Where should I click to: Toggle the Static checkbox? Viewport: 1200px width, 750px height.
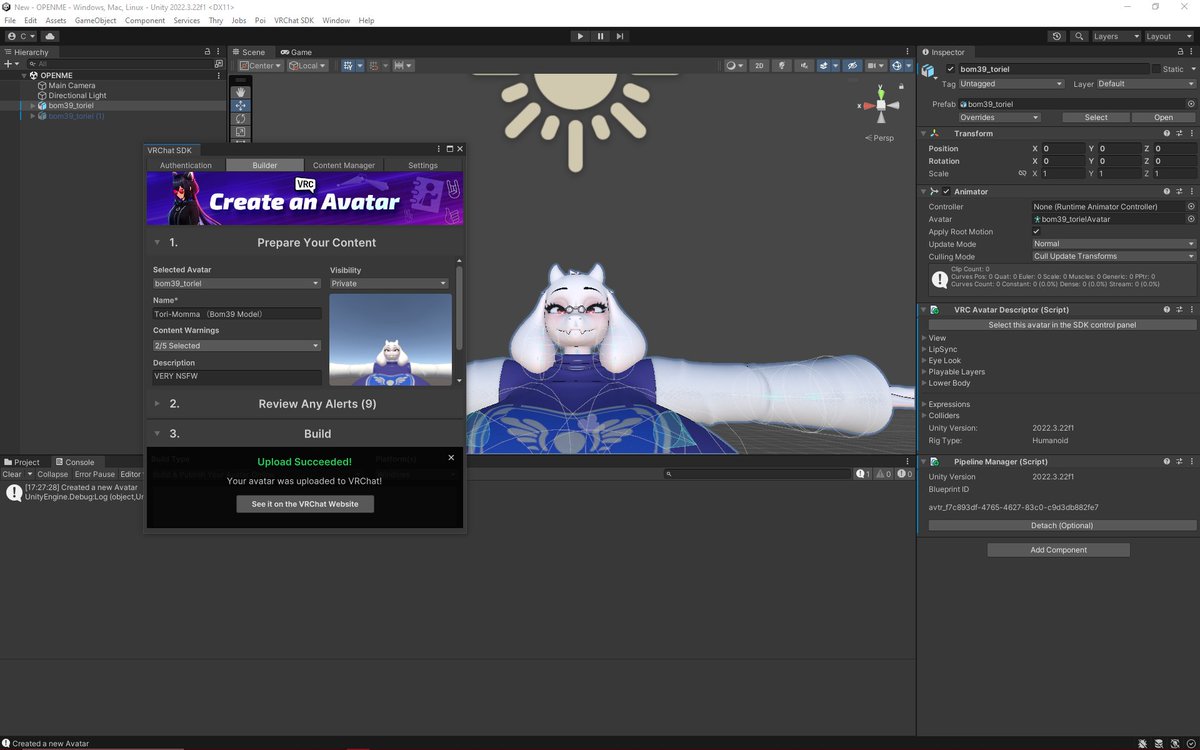coord(1156,69)
